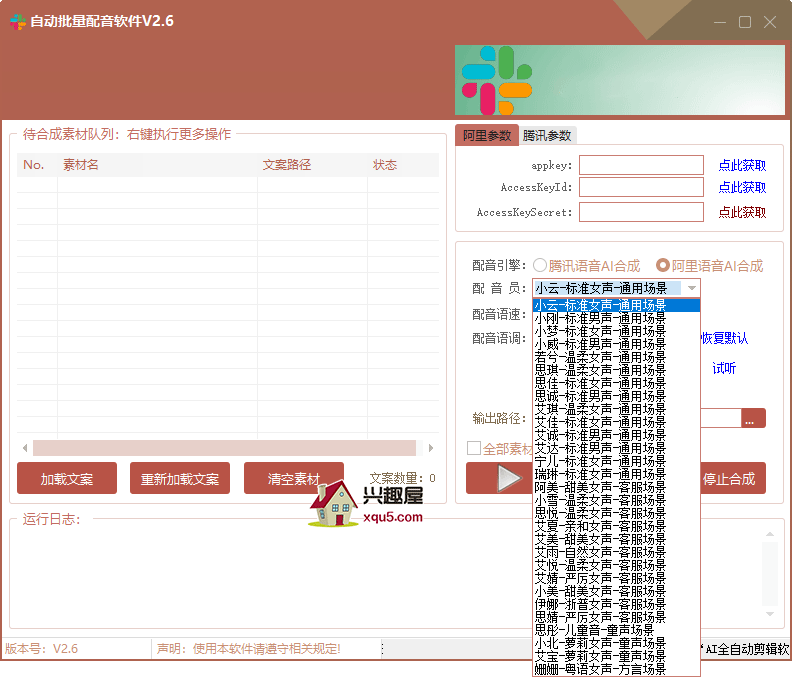792x681 pixels.
Task: Click the 重新加载文案 button
Action: [x=180, y=478]
